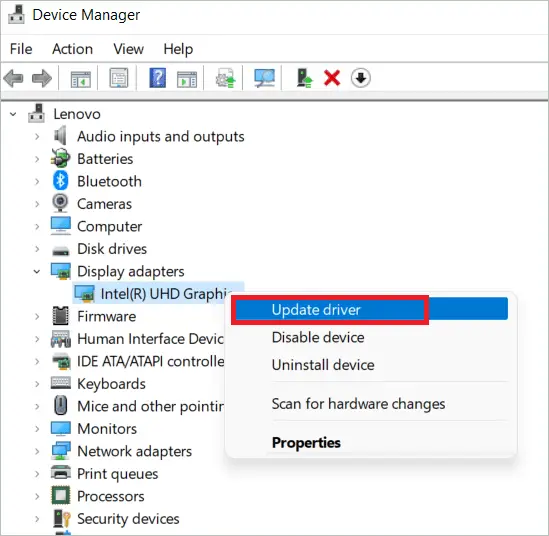The width and height of the screenshot is (549, 536).
Task: Open the Properties toolbar icon
Action: coord(119,78)
